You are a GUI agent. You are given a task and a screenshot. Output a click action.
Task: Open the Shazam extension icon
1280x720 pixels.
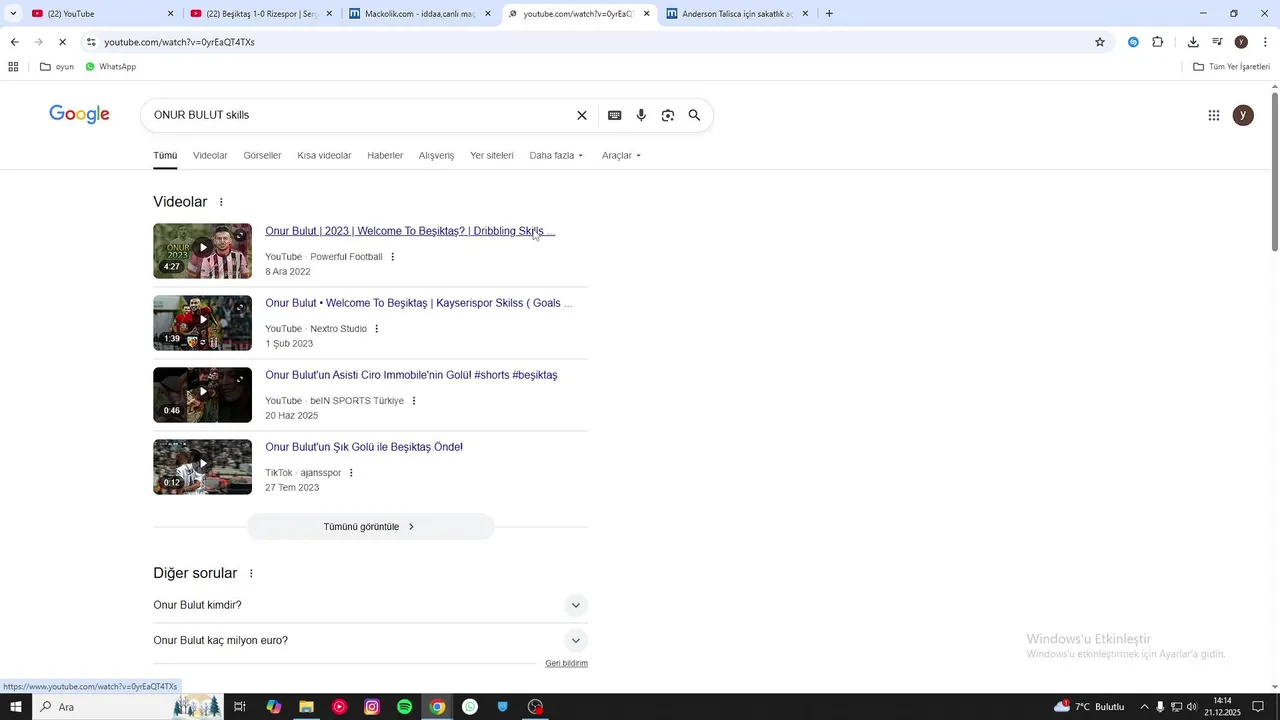click(x=1133, y=42)
